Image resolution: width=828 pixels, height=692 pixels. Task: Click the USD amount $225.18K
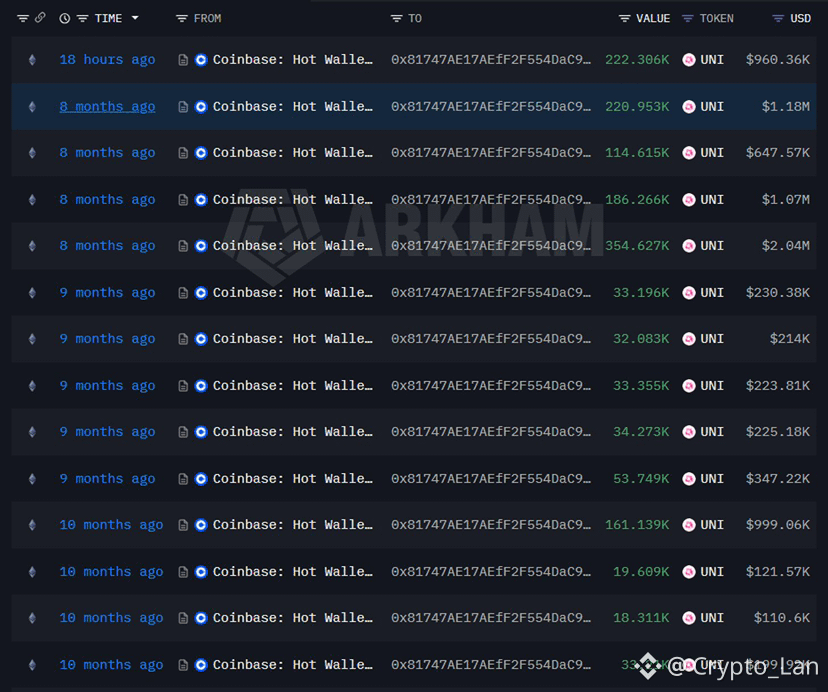coord(777,432)
